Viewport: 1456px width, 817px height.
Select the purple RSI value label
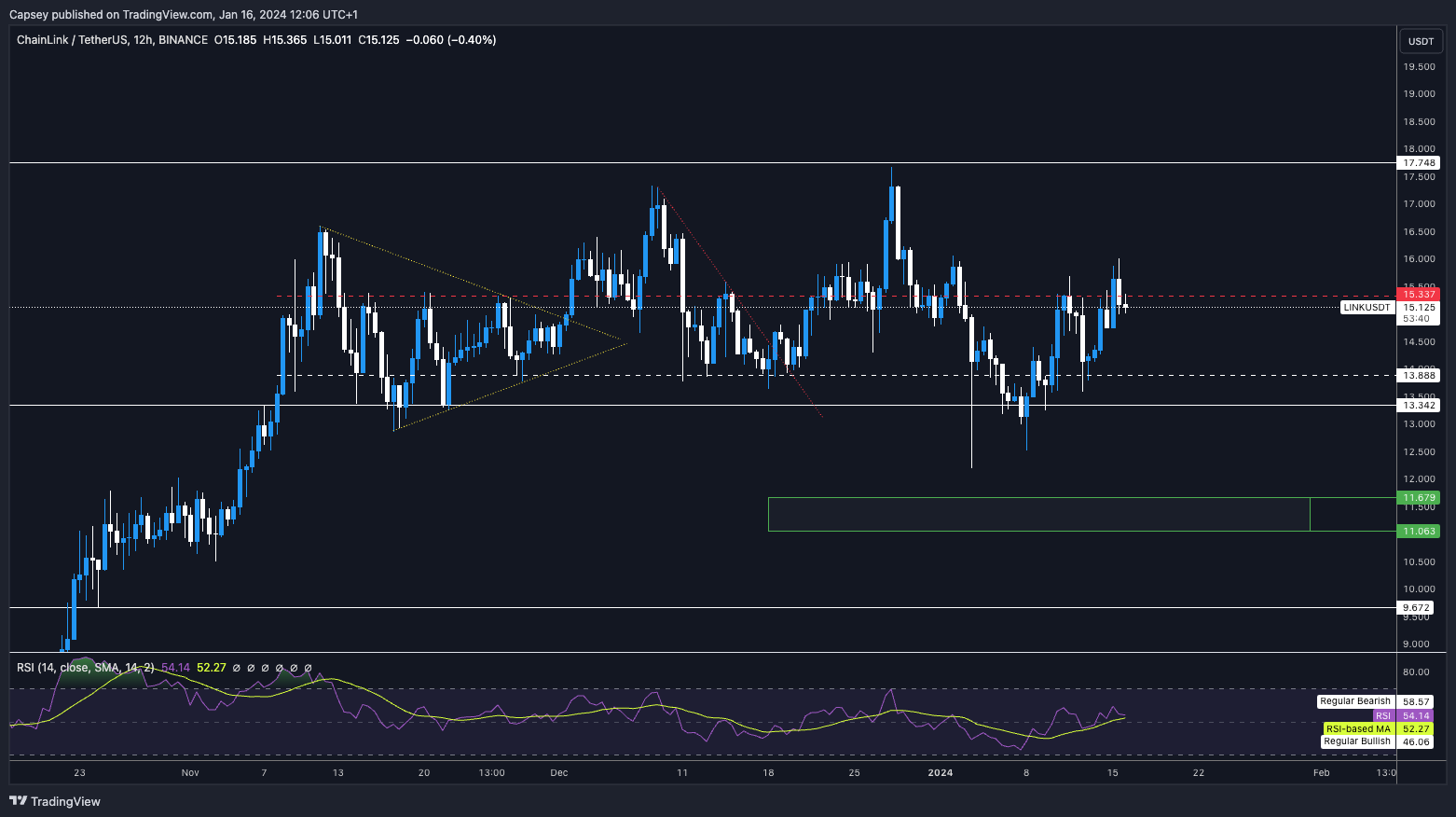1382,715
